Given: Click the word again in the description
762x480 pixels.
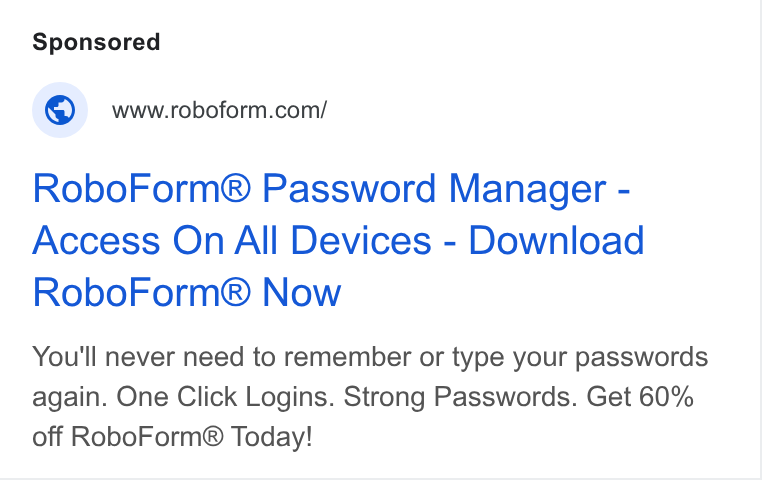Looking at the screenshot, I should click(x=69, y=398).
